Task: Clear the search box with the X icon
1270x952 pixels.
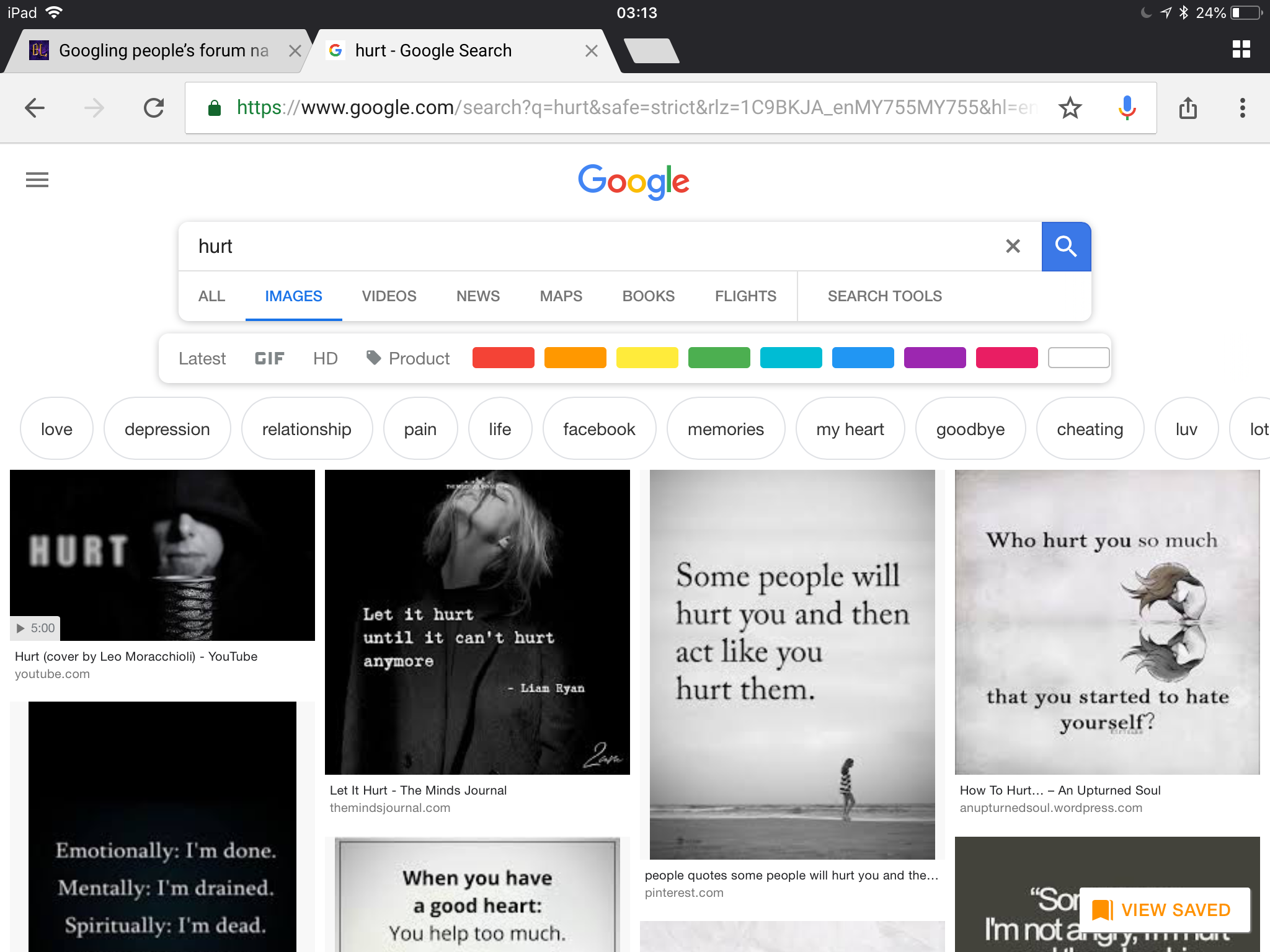Action: (1013, 246)
